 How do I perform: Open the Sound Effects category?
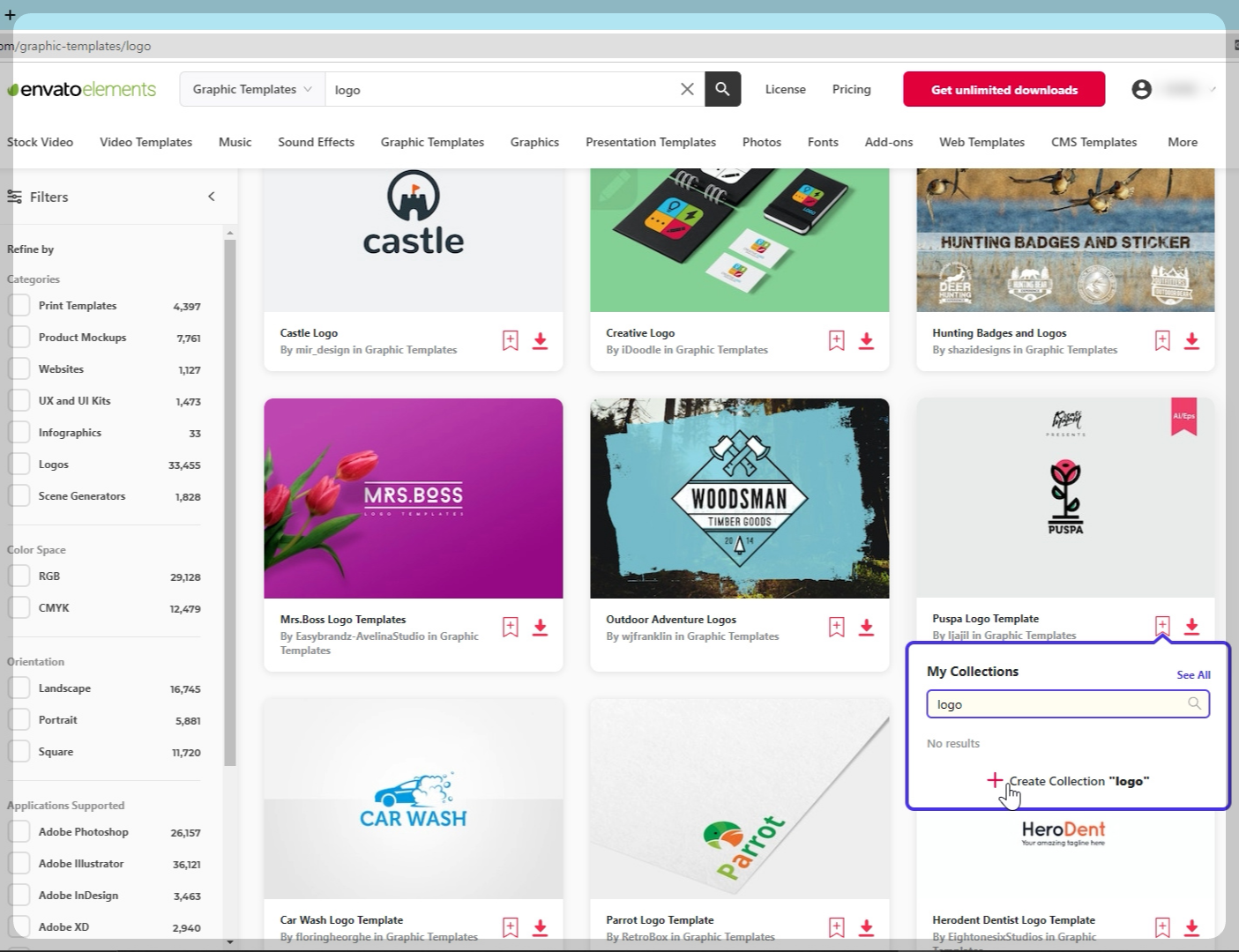point(316,142)
